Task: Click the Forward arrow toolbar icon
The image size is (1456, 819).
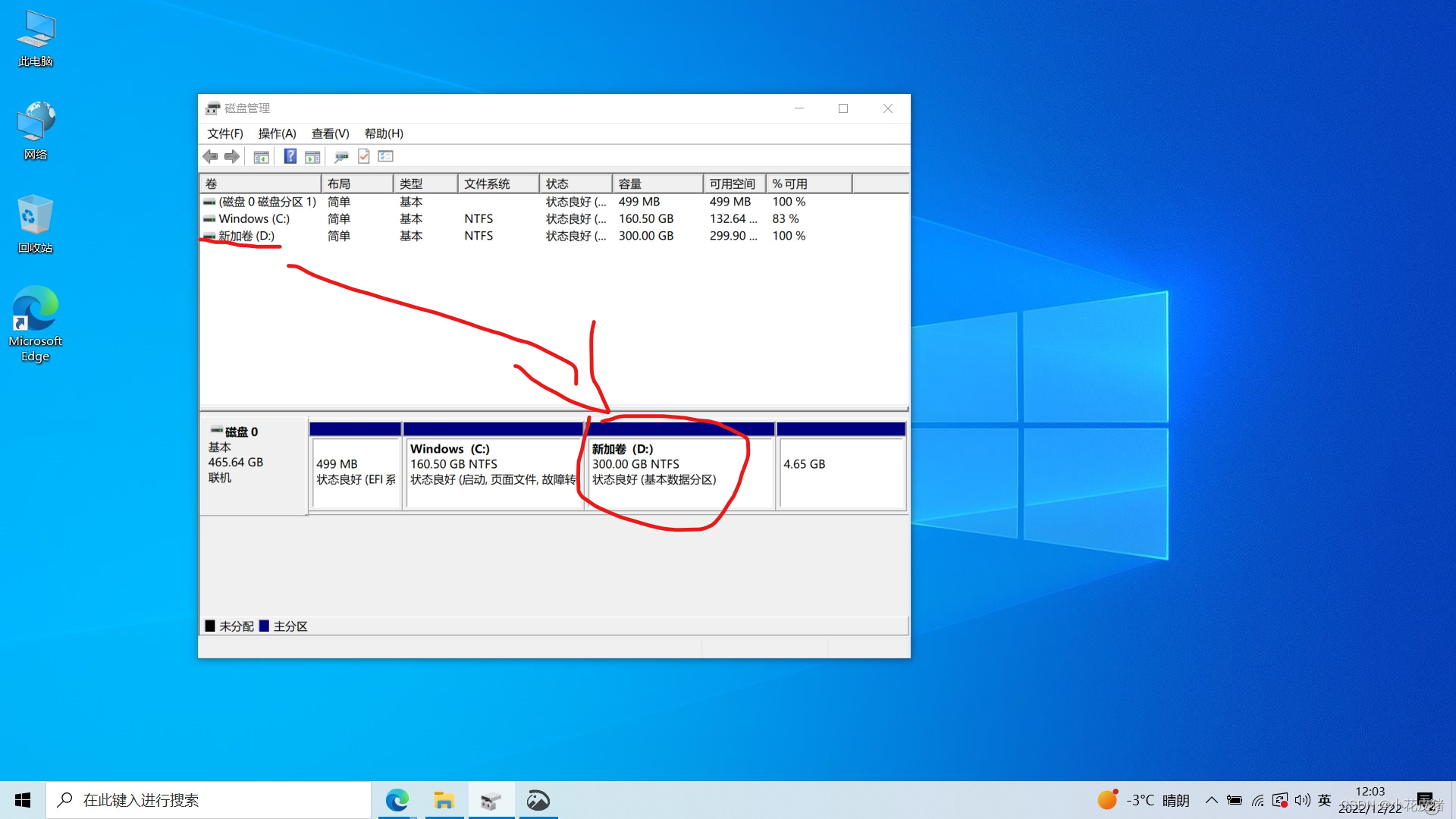Action: pos(232,156)
